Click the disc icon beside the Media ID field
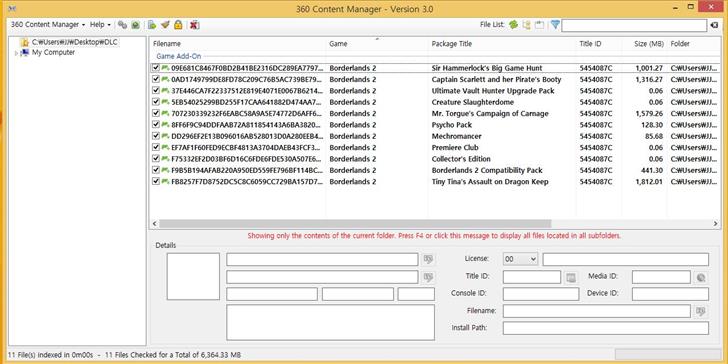The width and height of the screenshot is (728, 364). pos(701,278)
